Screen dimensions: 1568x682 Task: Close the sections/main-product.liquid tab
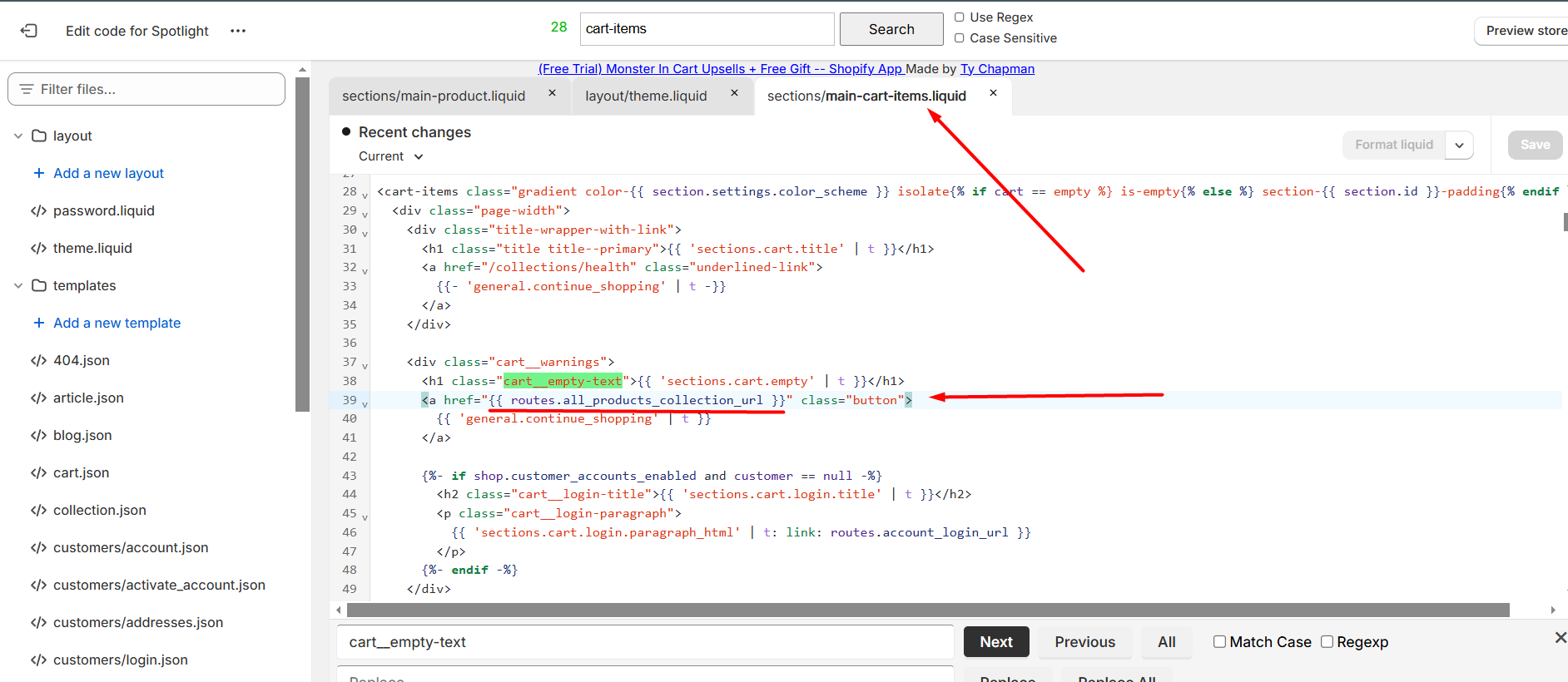[x=552, y=93]
